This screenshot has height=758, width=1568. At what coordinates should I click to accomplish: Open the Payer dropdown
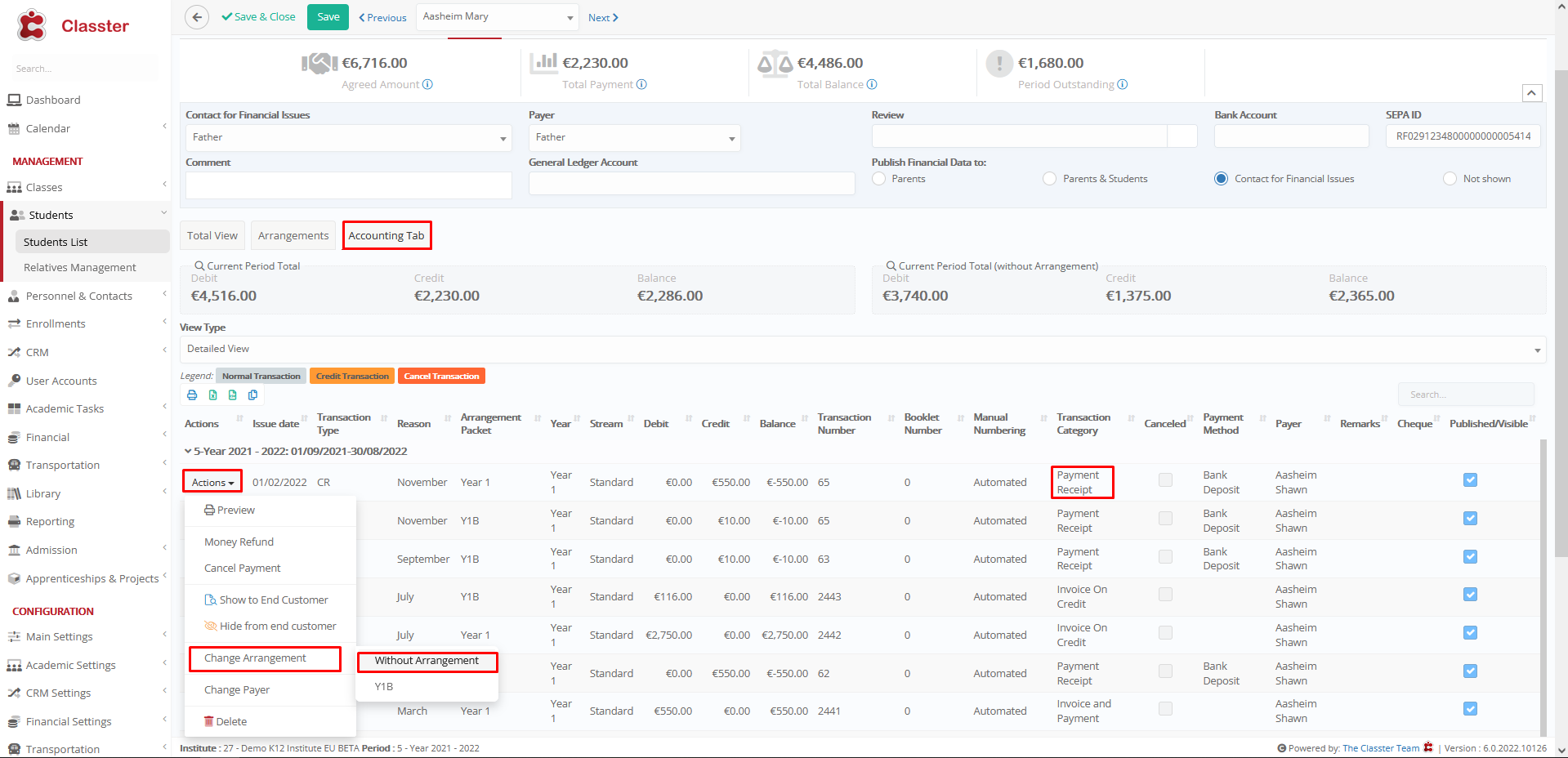634,137
